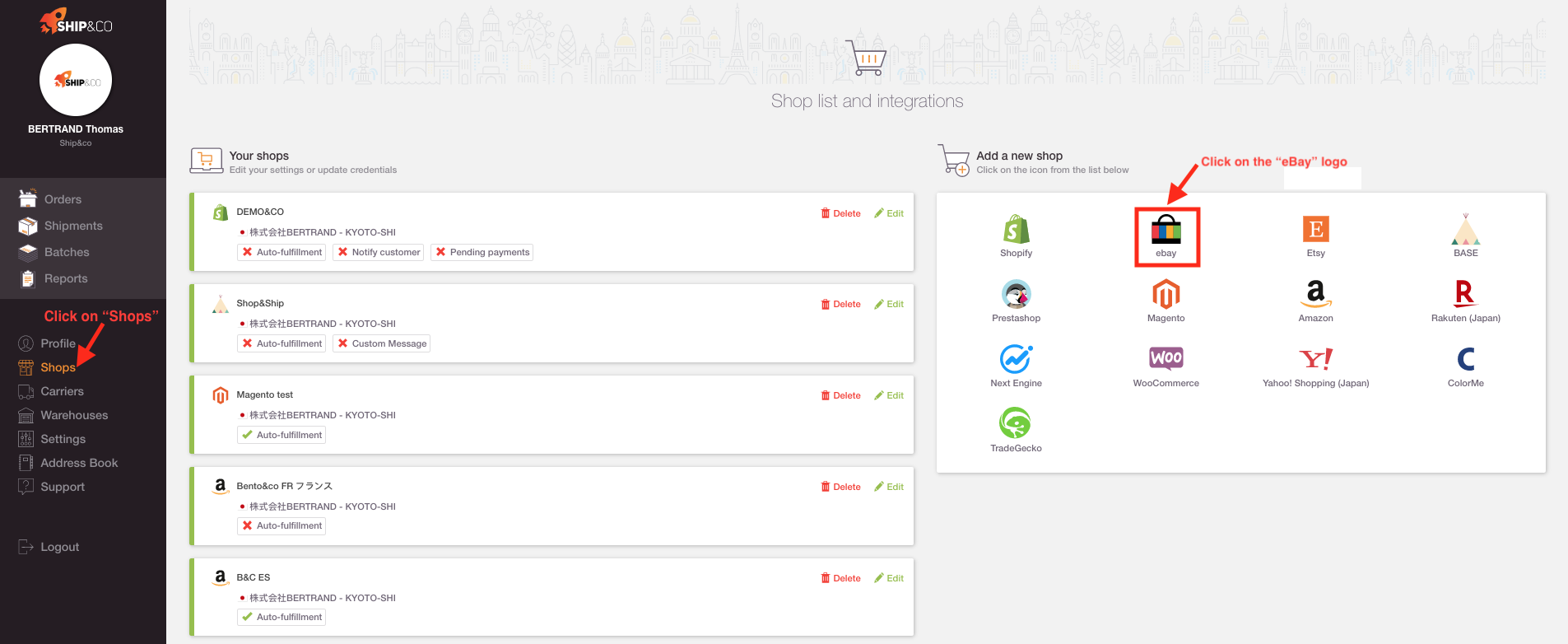This screenshot has width=1568, height=644.
Task: Edit the Bento&co FR shop
Action: 889,487
